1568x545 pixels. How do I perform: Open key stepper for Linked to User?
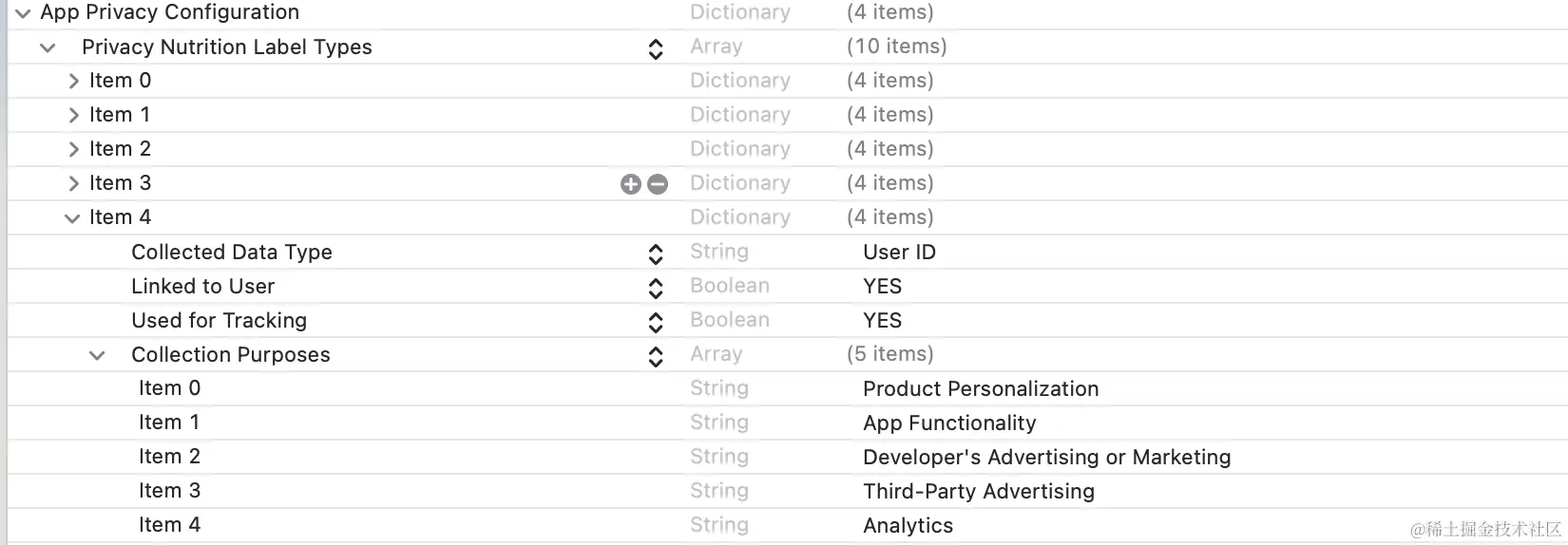(656, 289)
